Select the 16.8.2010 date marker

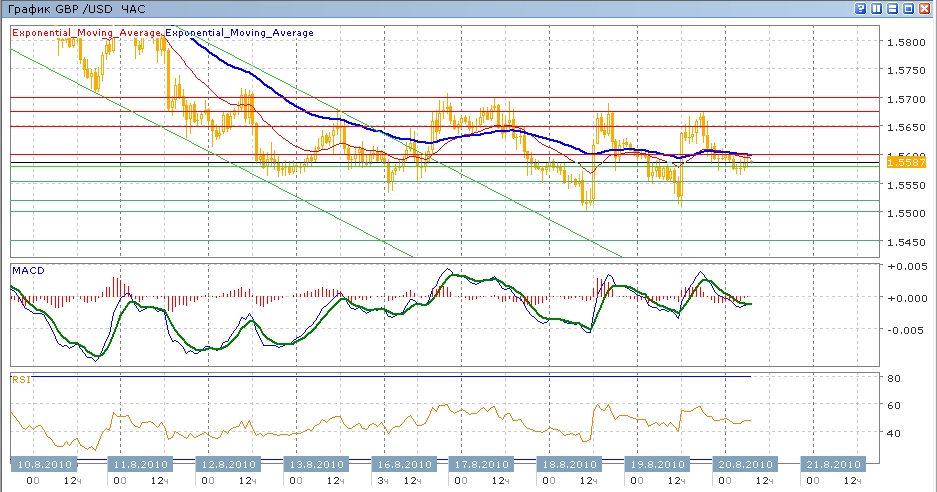(402, 465)
